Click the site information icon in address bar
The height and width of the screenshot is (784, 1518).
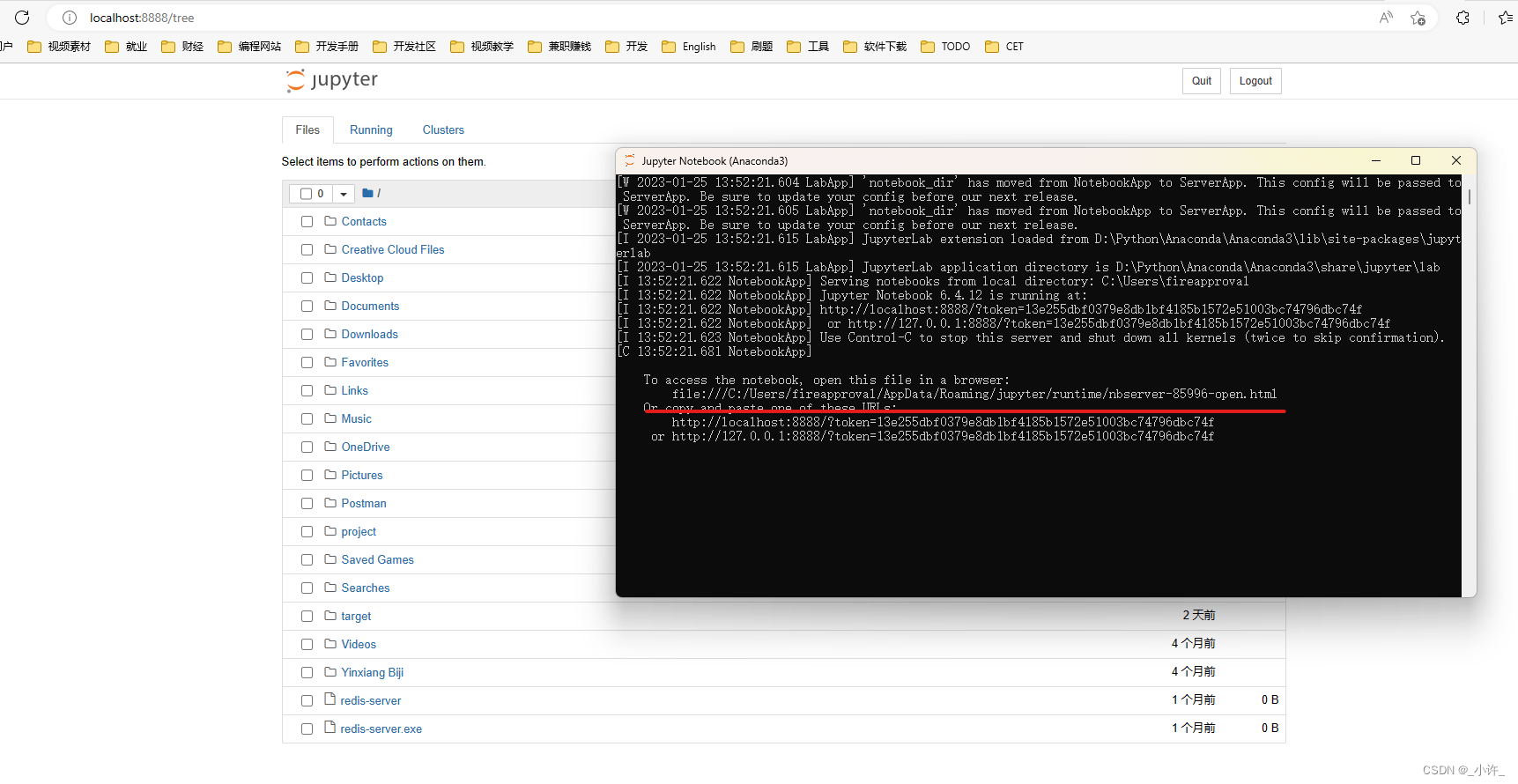tap(70, 18)
